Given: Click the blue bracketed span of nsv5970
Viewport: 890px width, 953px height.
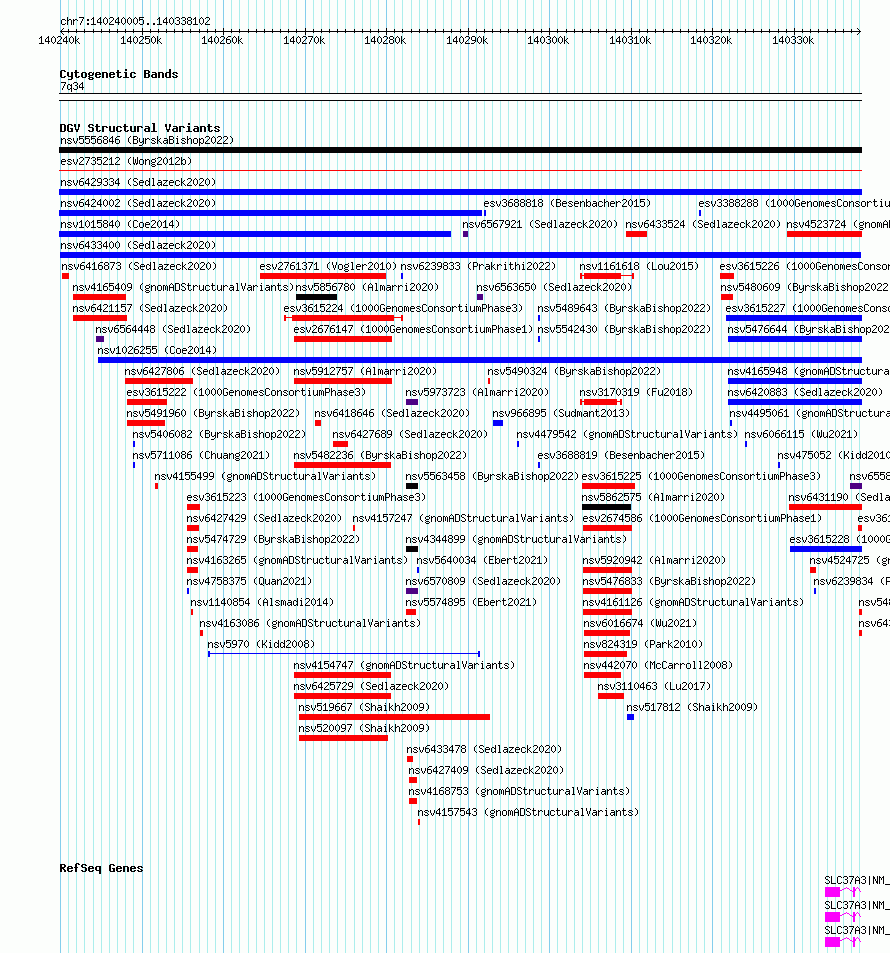Looking at the screenshot, I should (x=344, y=654).
